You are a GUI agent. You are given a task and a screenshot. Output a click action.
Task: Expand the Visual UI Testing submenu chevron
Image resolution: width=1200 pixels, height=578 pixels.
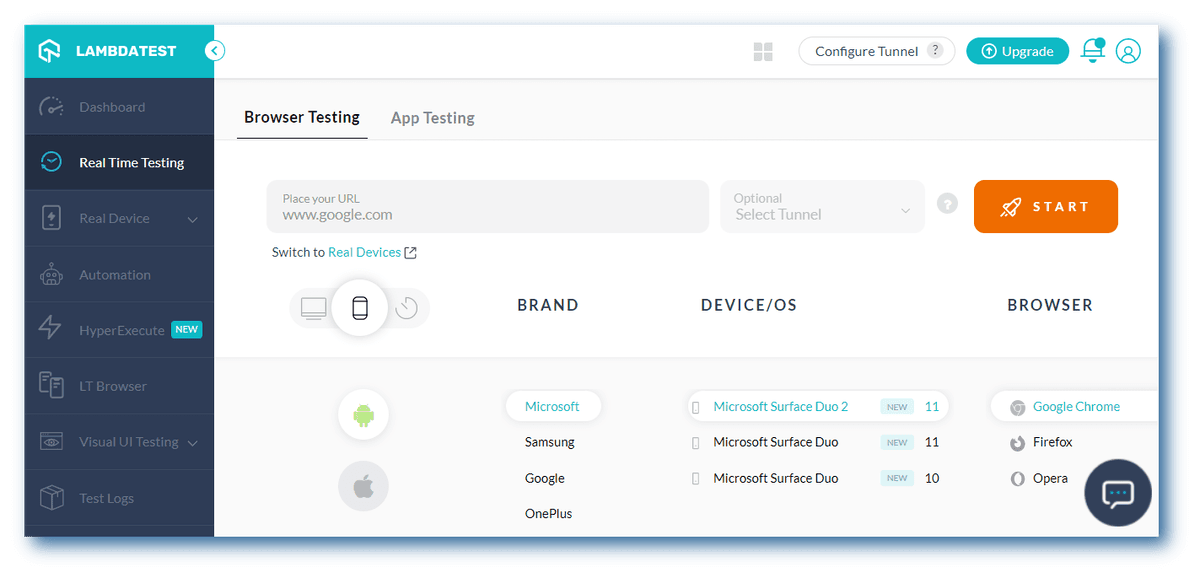tap(193, 443)
